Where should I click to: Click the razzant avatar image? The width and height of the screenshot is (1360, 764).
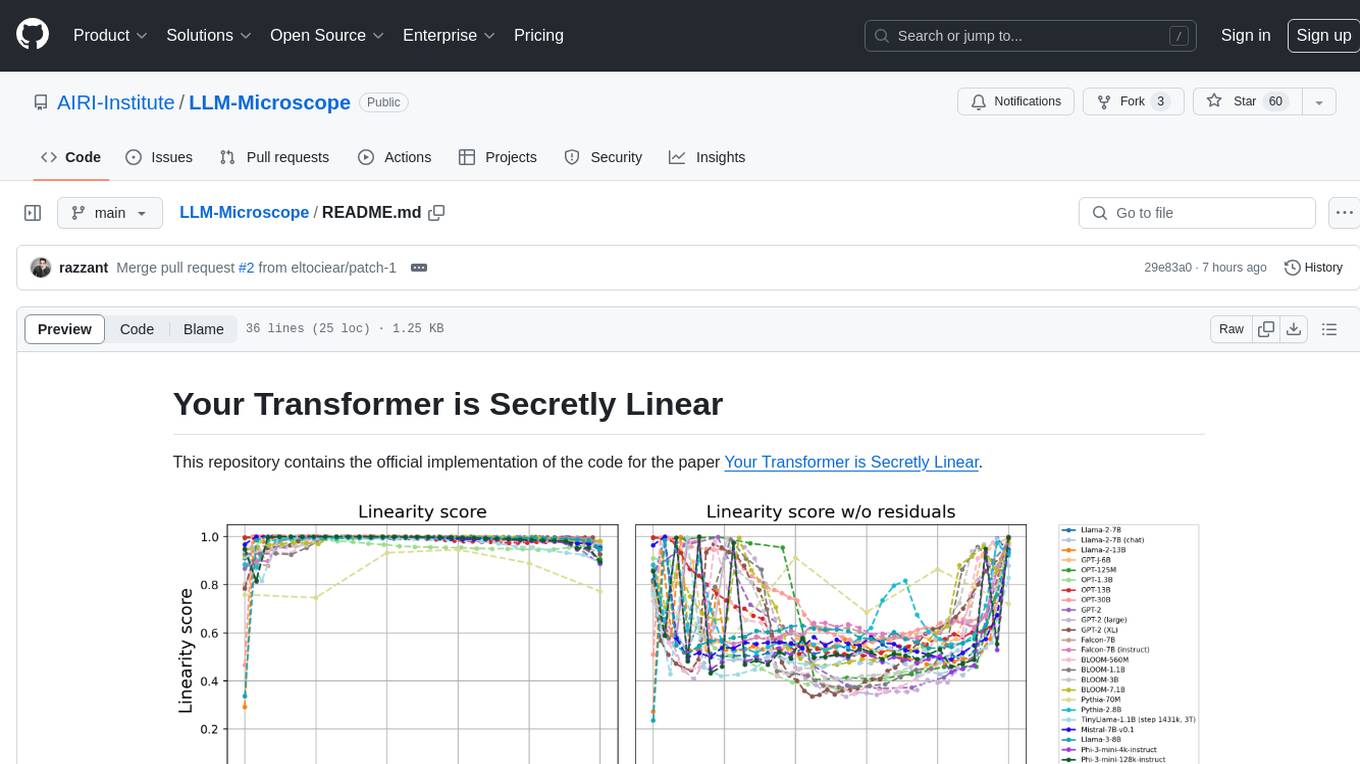point(41,268)
